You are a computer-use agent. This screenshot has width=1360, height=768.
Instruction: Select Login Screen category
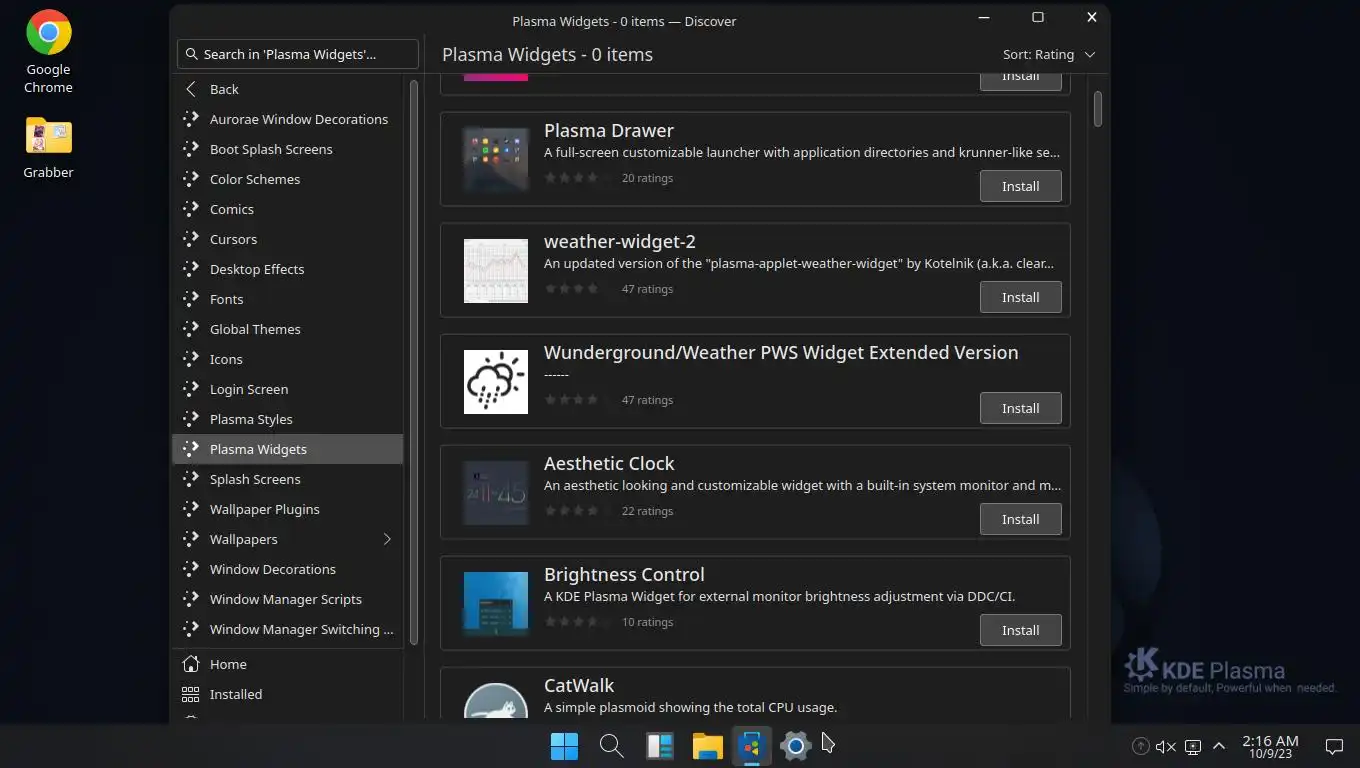pos(288,389)
